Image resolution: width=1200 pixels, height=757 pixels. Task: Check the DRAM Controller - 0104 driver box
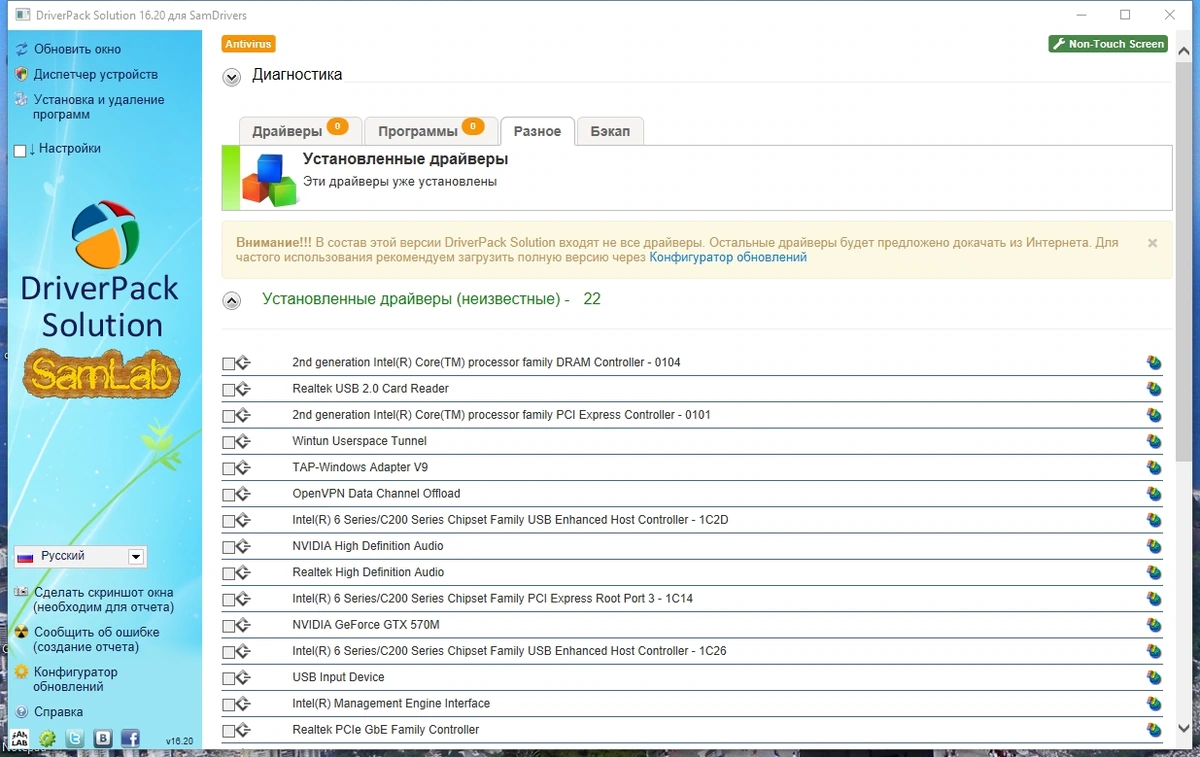(x=229, y=364)
